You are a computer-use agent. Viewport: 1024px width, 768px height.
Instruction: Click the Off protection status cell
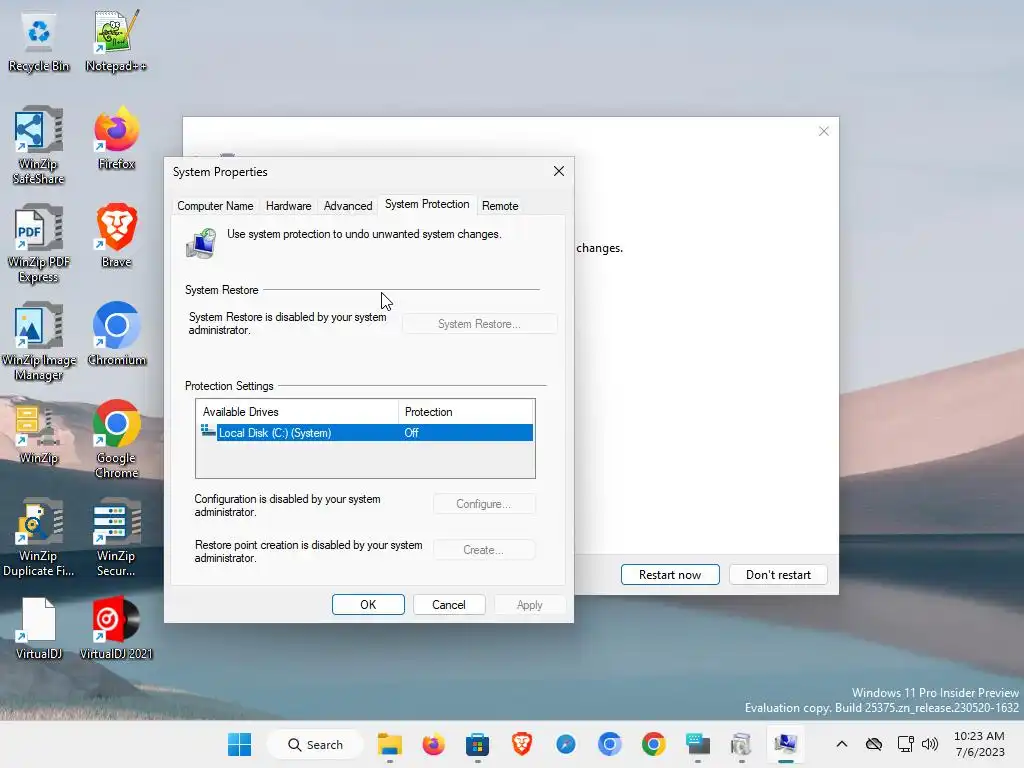coord(411,433)
